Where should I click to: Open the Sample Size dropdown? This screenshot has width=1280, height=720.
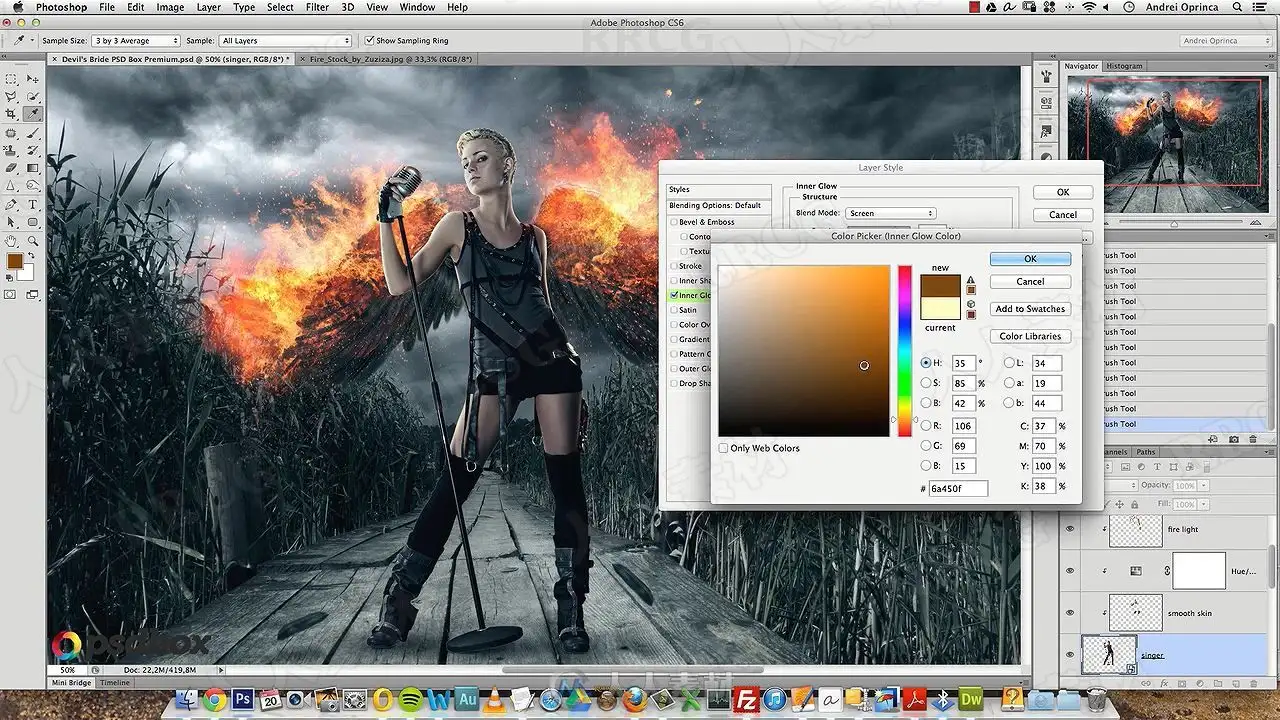click(x=135, y=41)
